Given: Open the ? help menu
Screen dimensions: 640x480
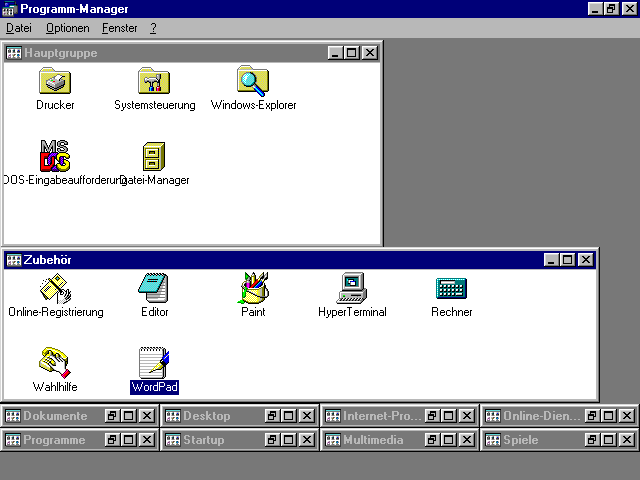Looking at the screenshot, I should coord(153,28).
